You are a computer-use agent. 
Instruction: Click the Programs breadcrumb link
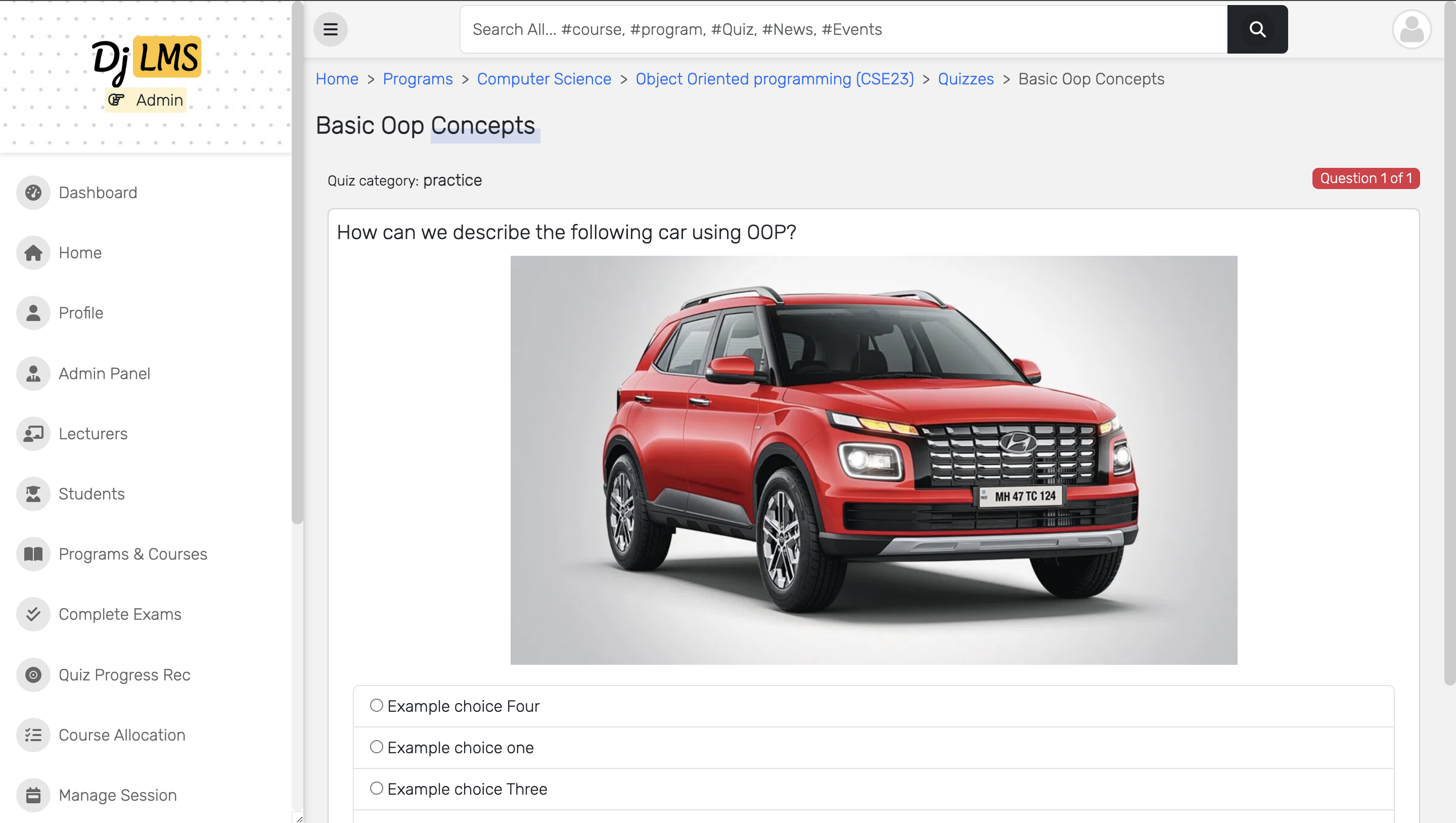[418, 79]
